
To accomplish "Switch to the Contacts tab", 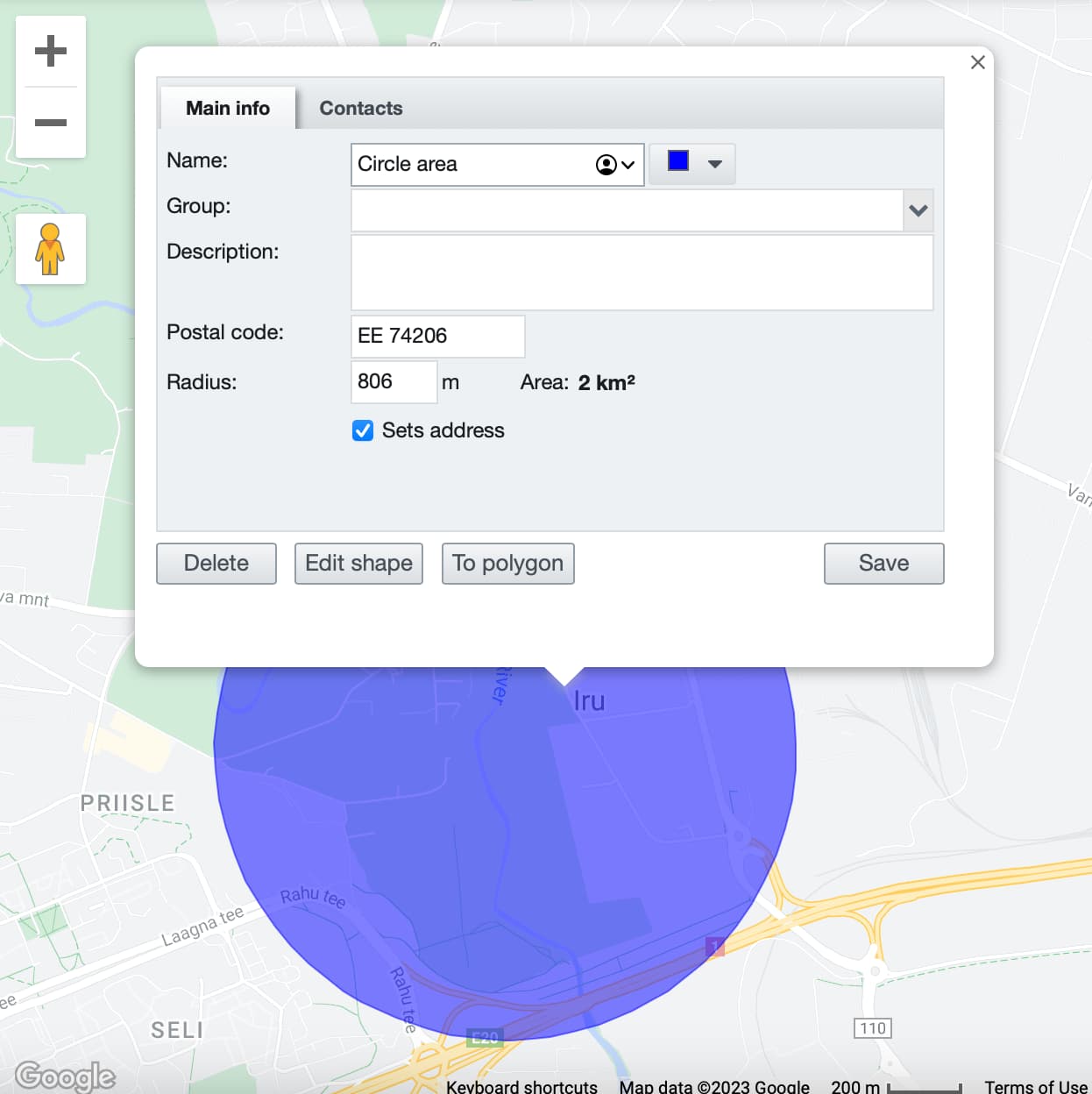I will (x=360, y=109).
